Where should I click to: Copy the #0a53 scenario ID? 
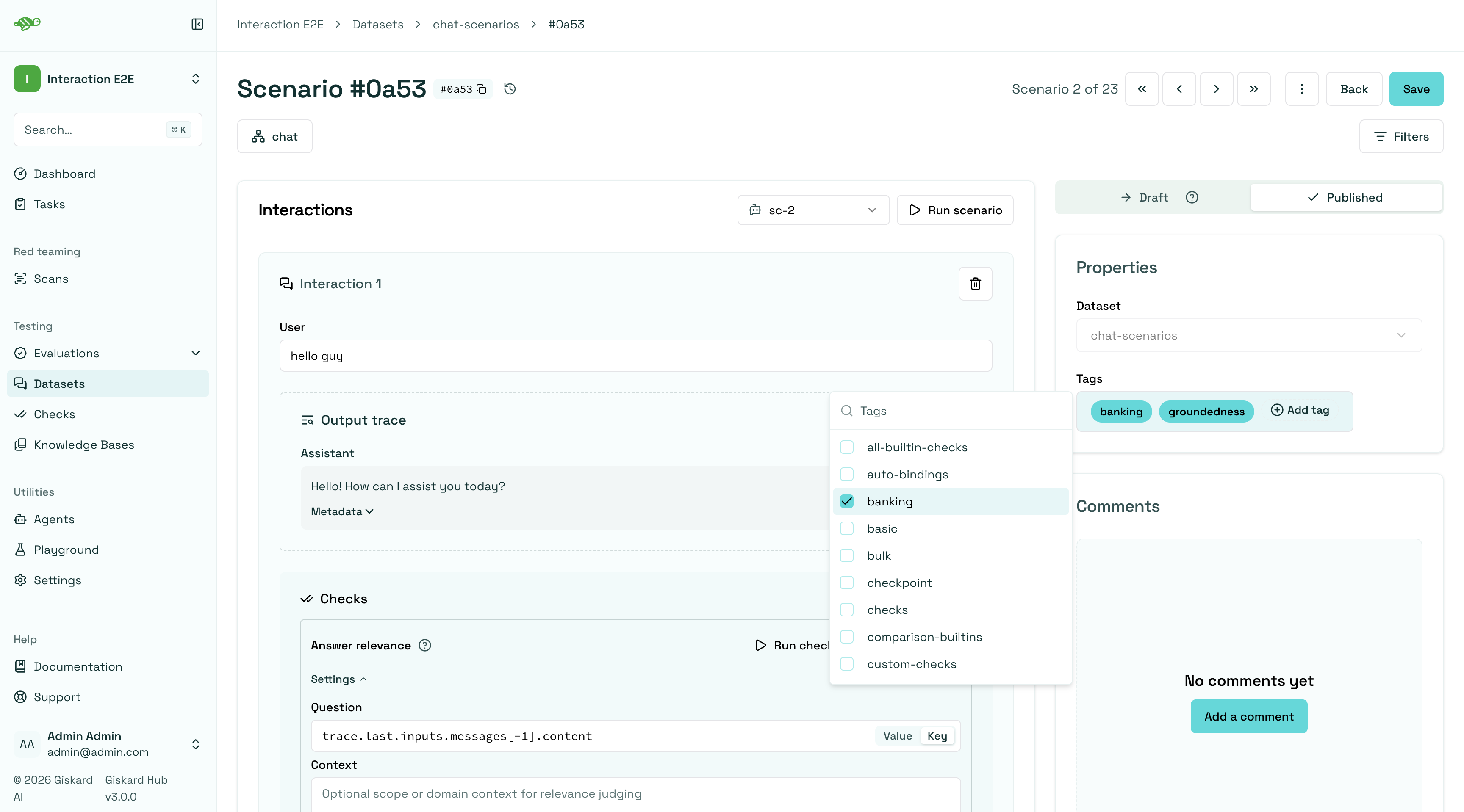(481, 89)
